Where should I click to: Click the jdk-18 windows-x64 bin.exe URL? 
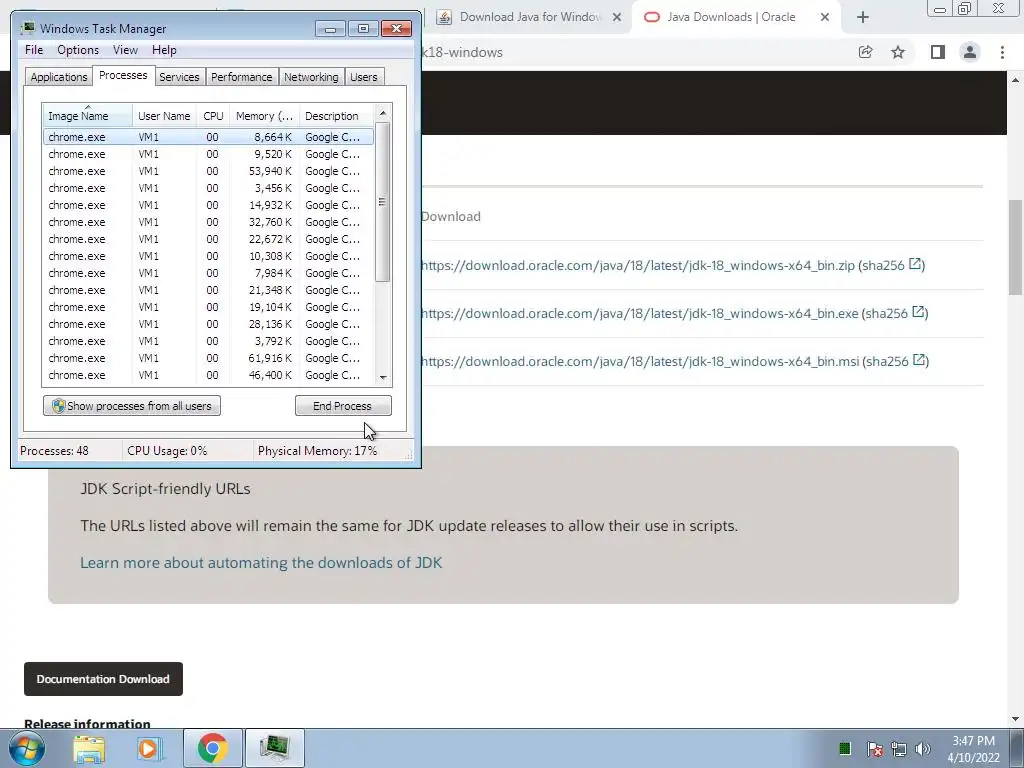(639, 313)
